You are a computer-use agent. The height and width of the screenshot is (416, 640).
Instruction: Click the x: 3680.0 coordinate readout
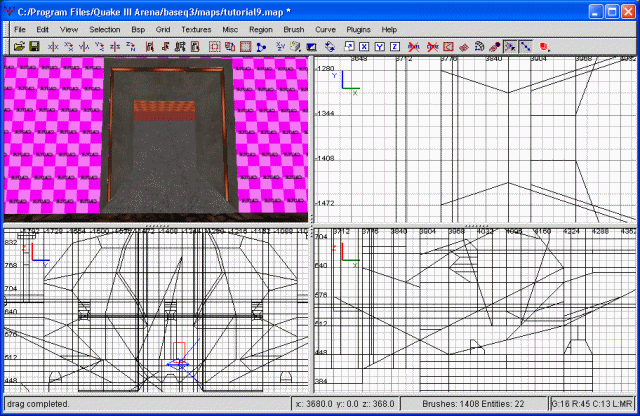[x=313, y=404]
